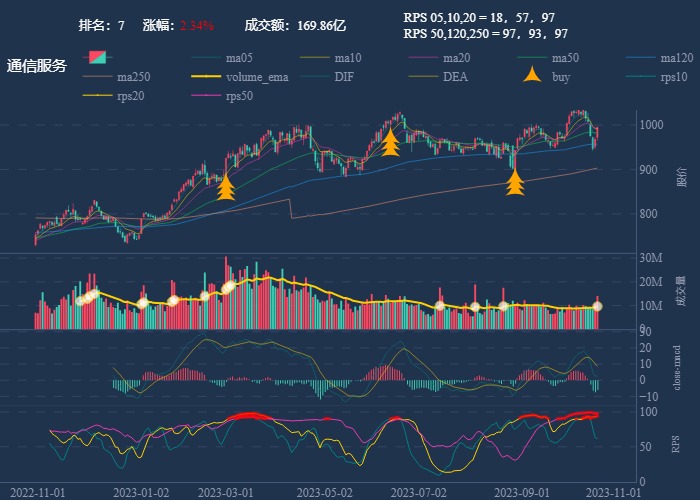Click the 通信服务 chart title

tap(37, 67)
